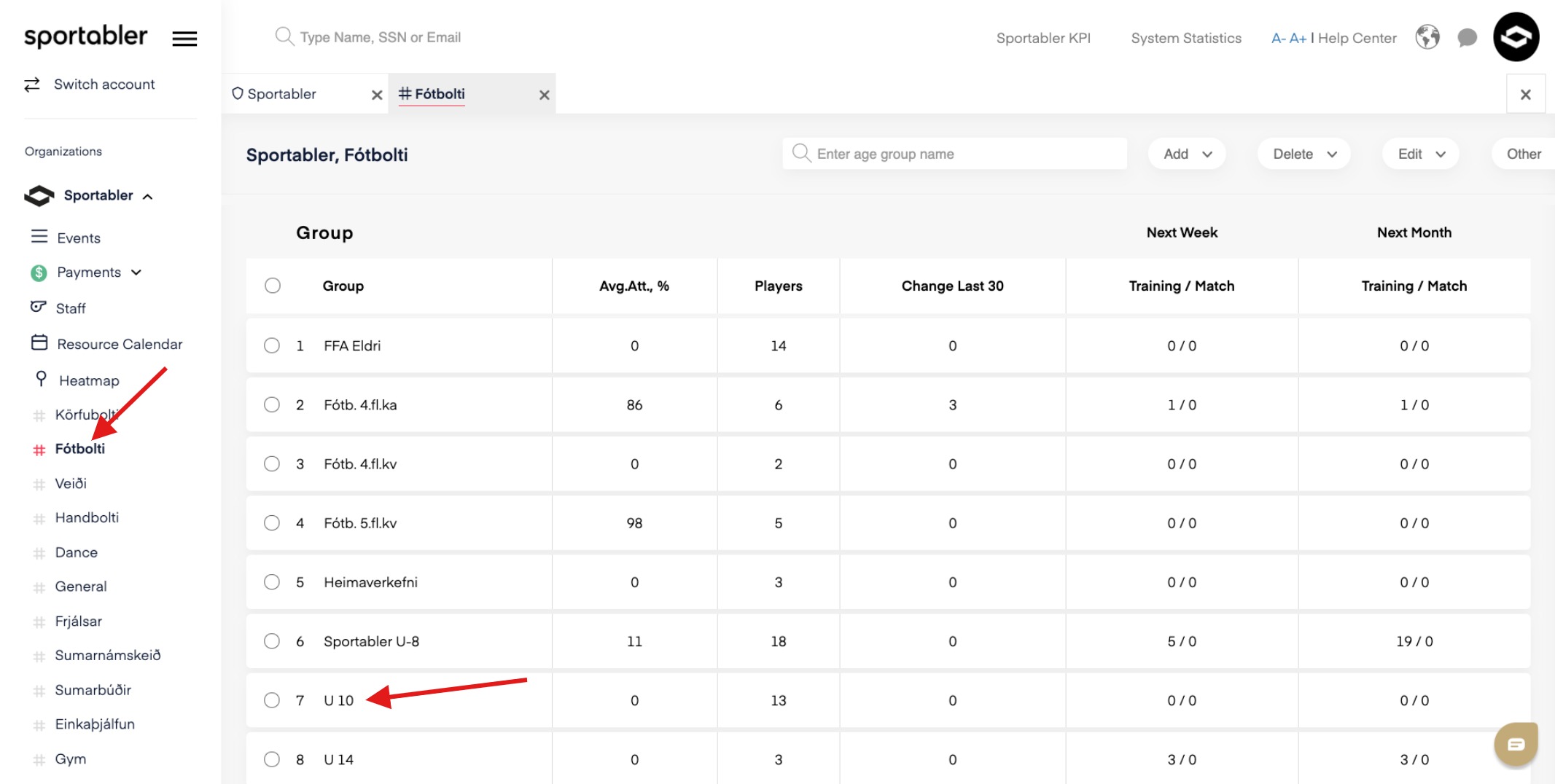Image resolution: width=1555 pixels, height=784 pixels.
Task: Click the Payments dollar icon
Action: tap(39, 273)
